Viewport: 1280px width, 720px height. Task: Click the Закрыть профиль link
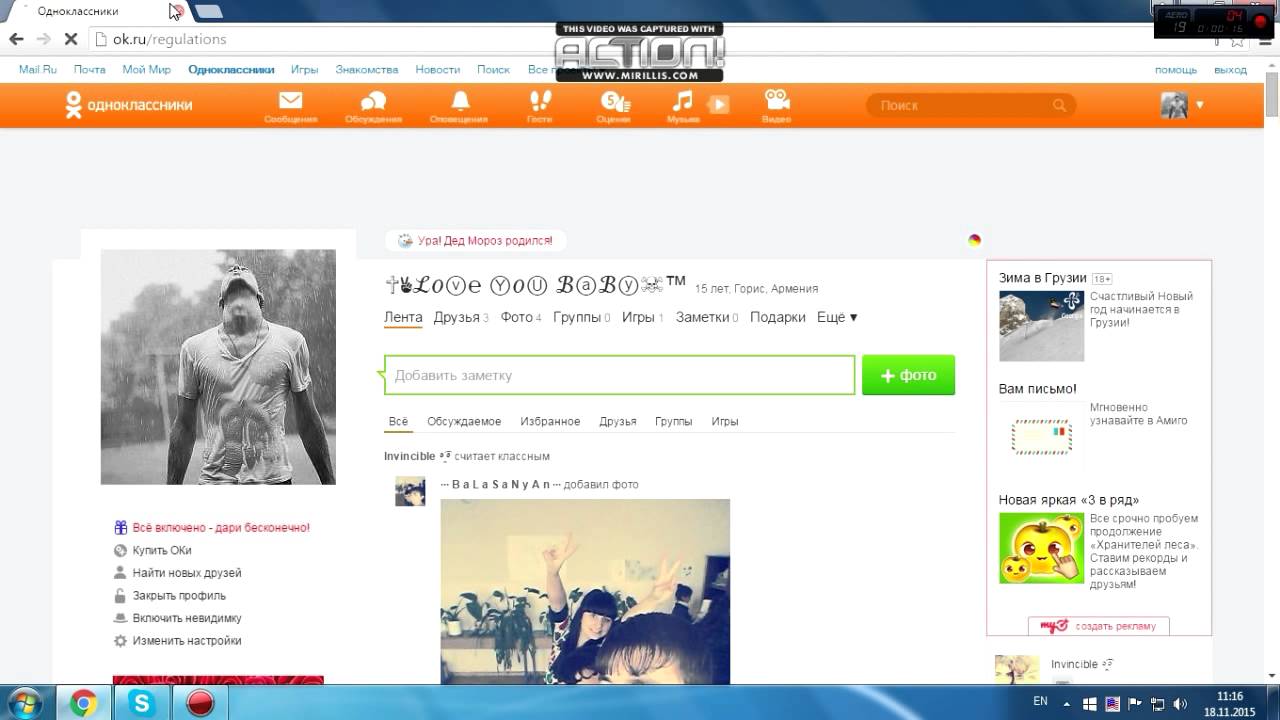coord(179,596)
